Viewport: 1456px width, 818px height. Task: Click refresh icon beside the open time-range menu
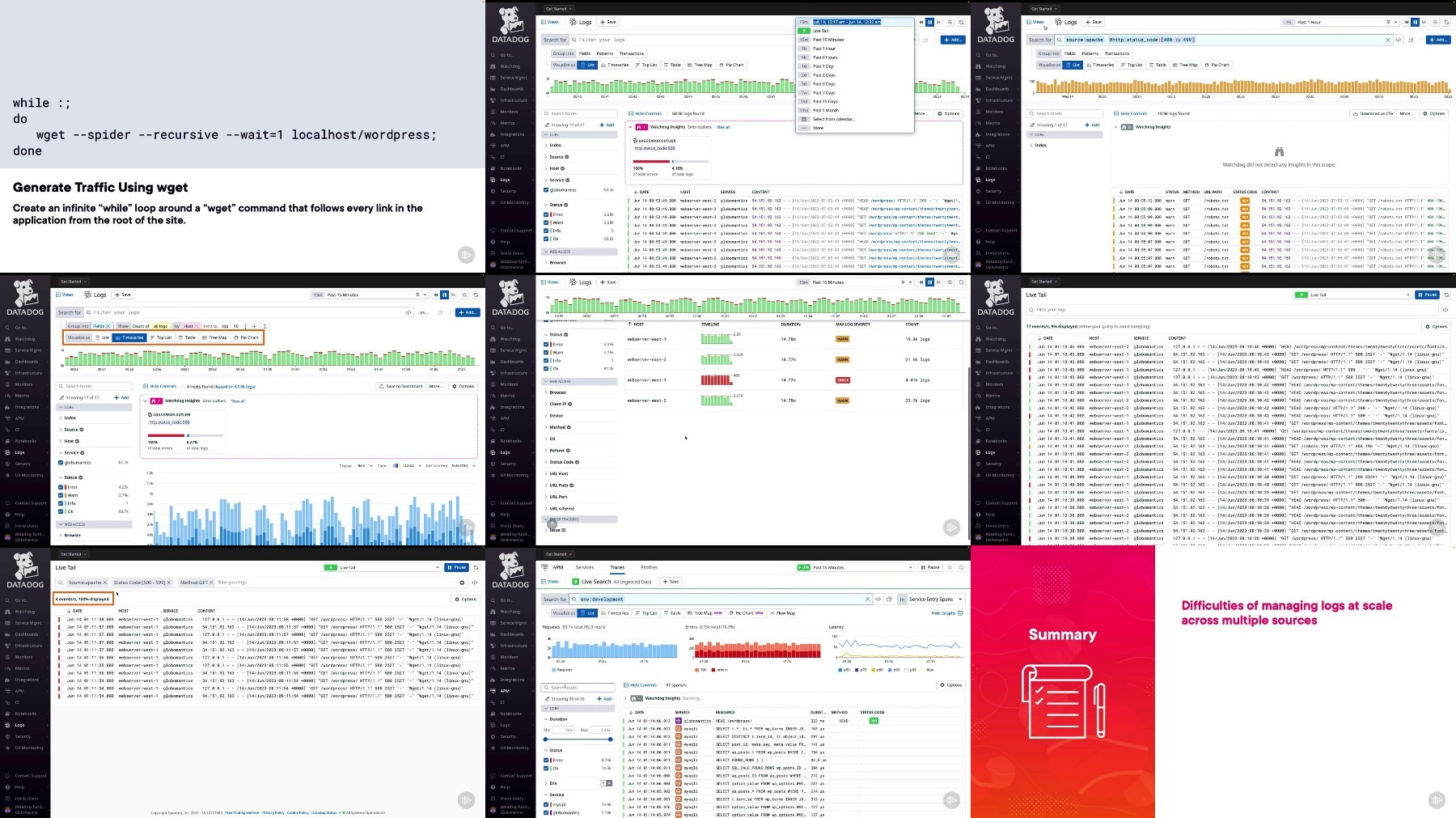[x=961, y=23]
